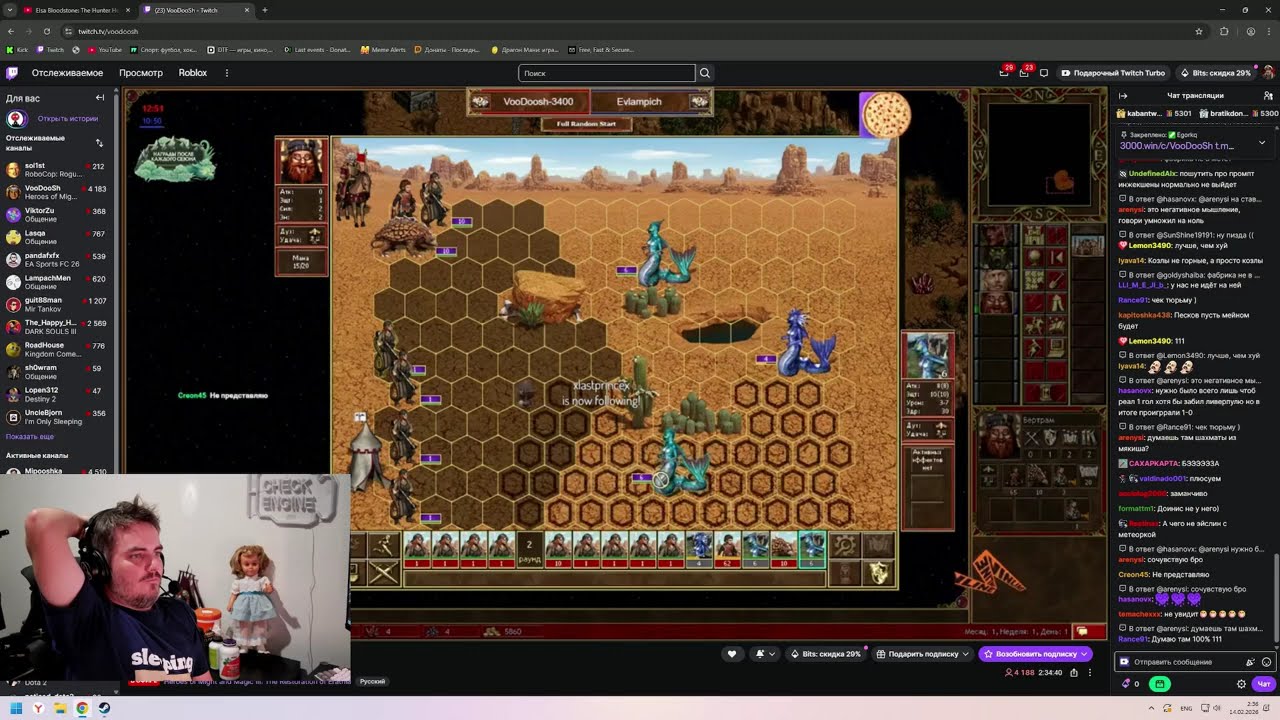Open the browser tab search dropdown
1280x720 pixels.
pos(11,10)
